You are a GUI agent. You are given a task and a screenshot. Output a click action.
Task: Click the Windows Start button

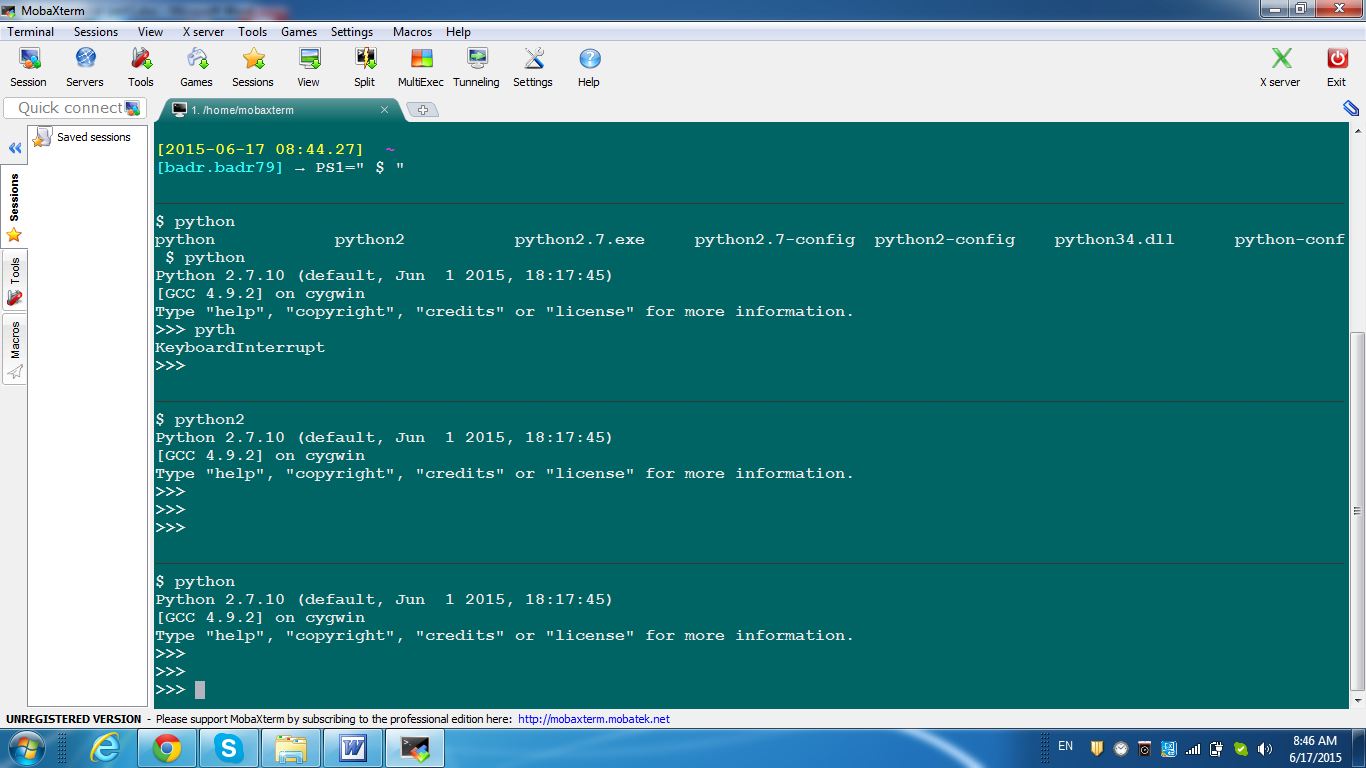click(25, 748)
